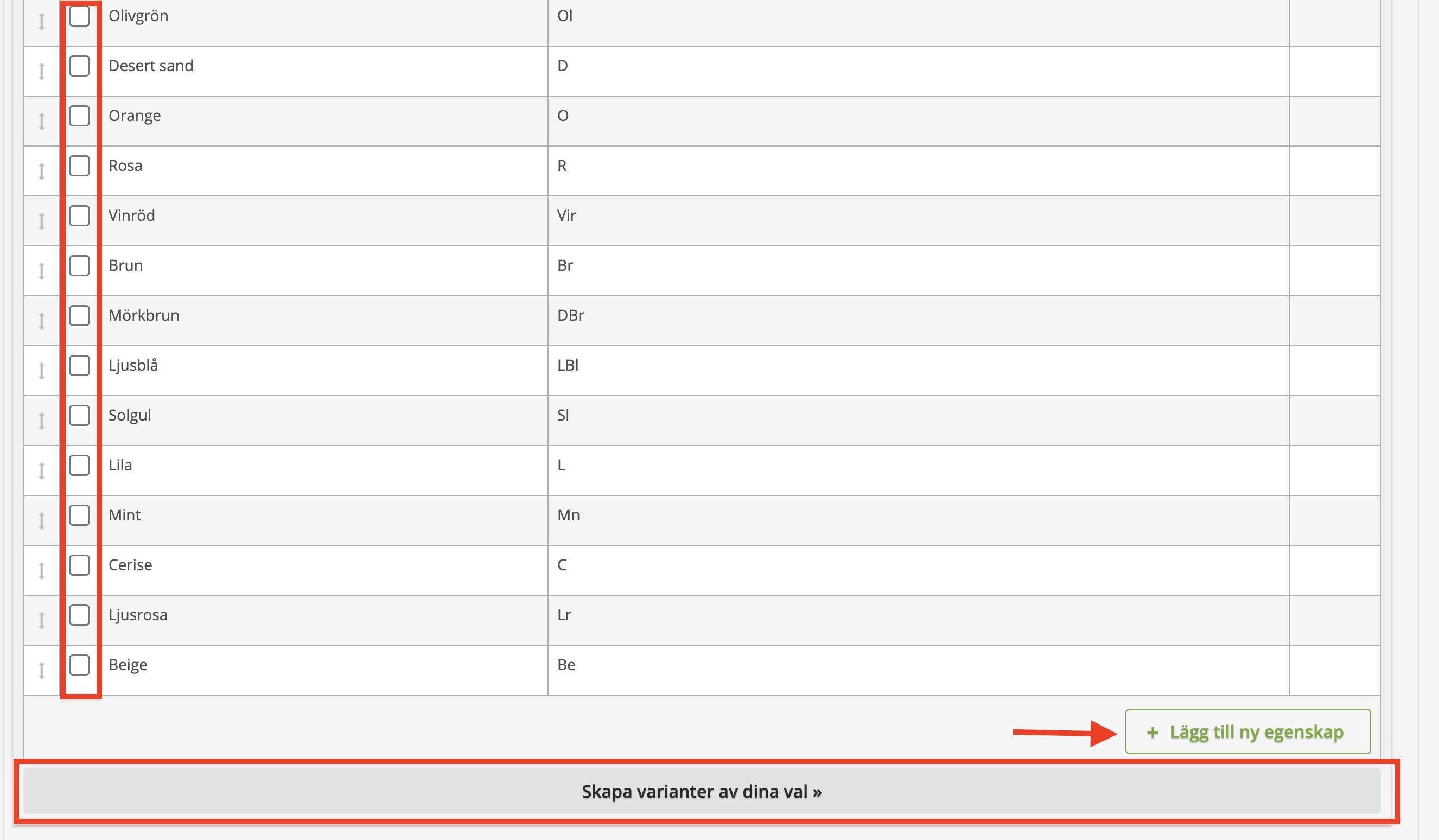Click the Be code cell for Beige

[x=918, y=670]
